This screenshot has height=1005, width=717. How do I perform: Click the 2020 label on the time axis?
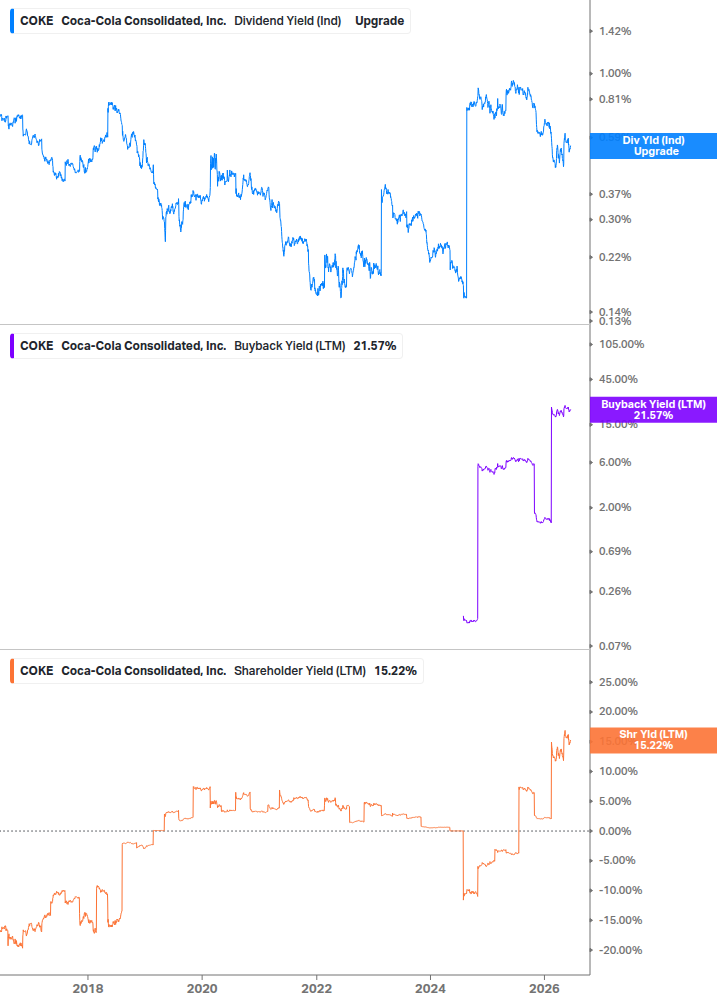(202, 988)
